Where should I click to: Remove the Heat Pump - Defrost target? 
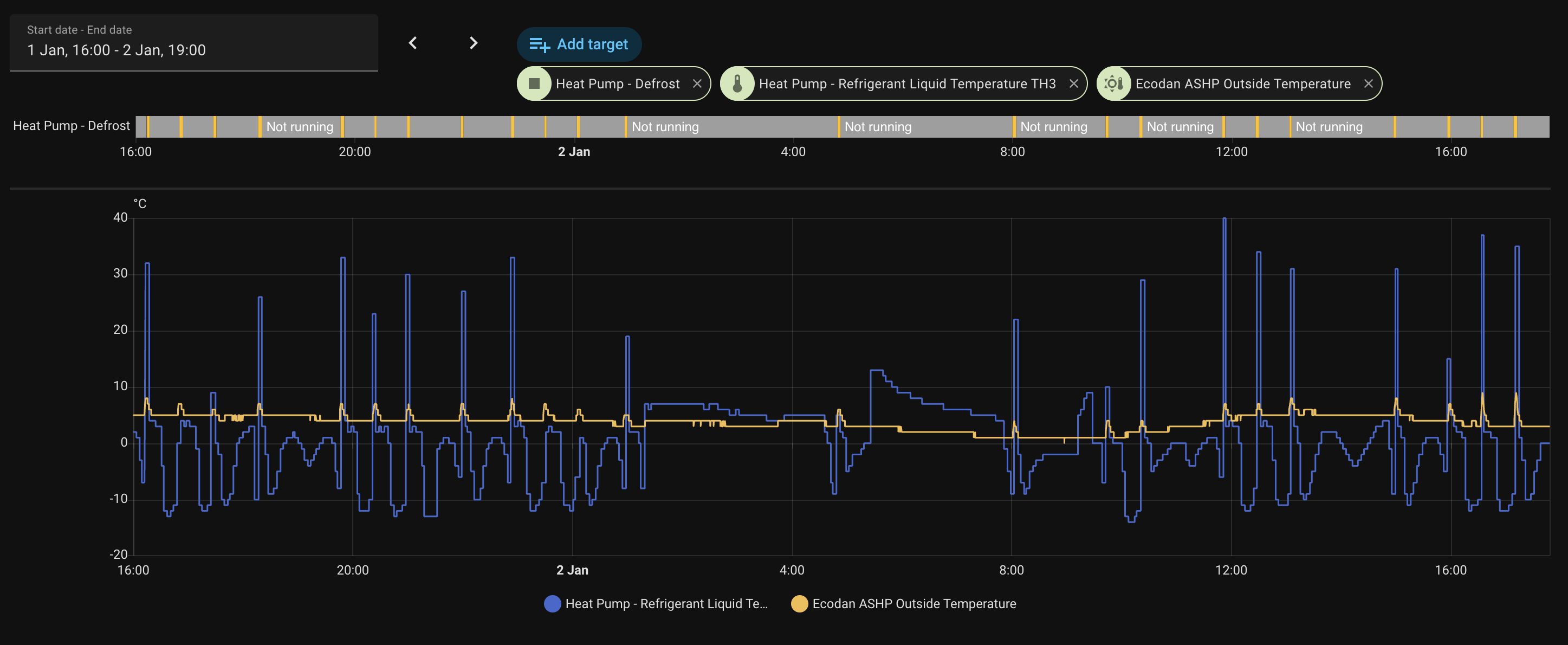[697, 83]
